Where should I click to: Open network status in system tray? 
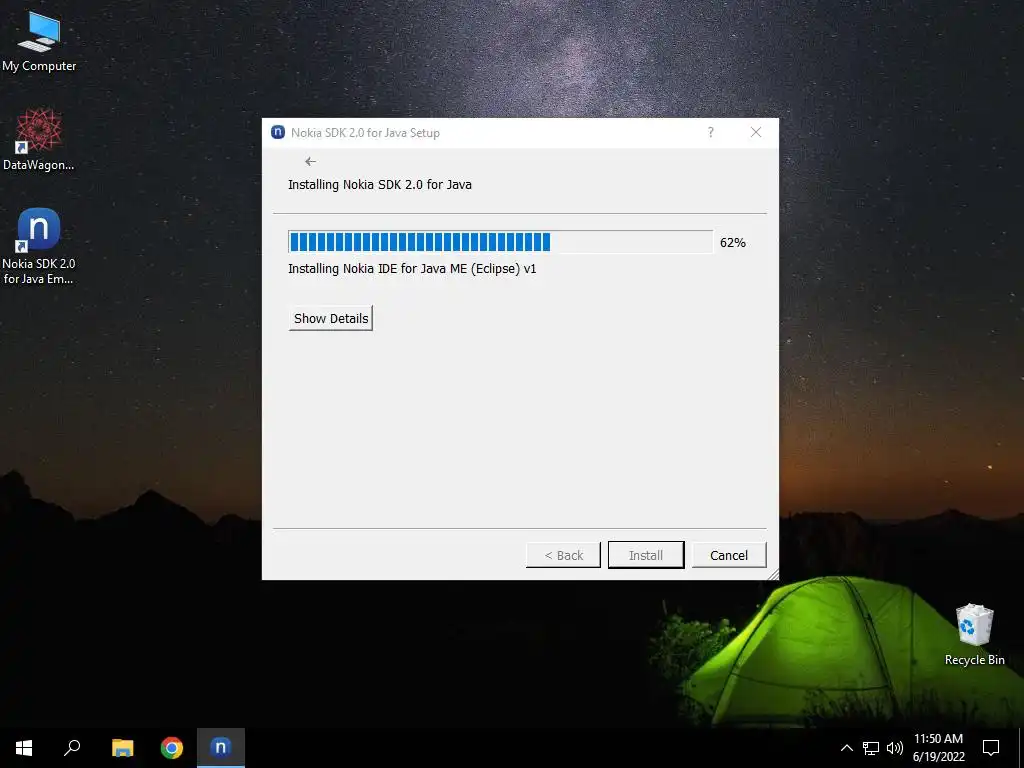click(871, 748)
